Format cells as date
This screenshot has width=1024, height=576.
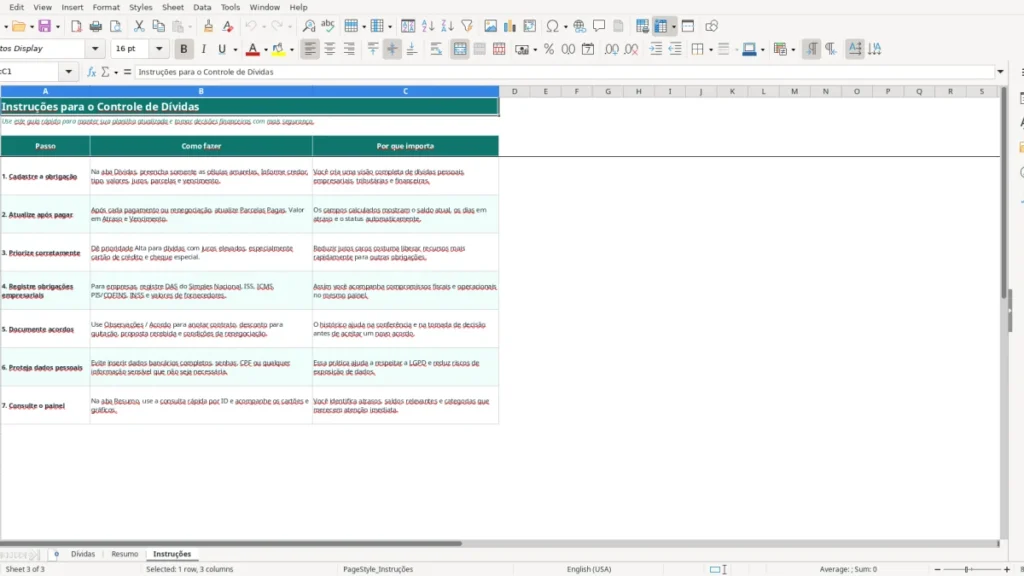point(588,49)
